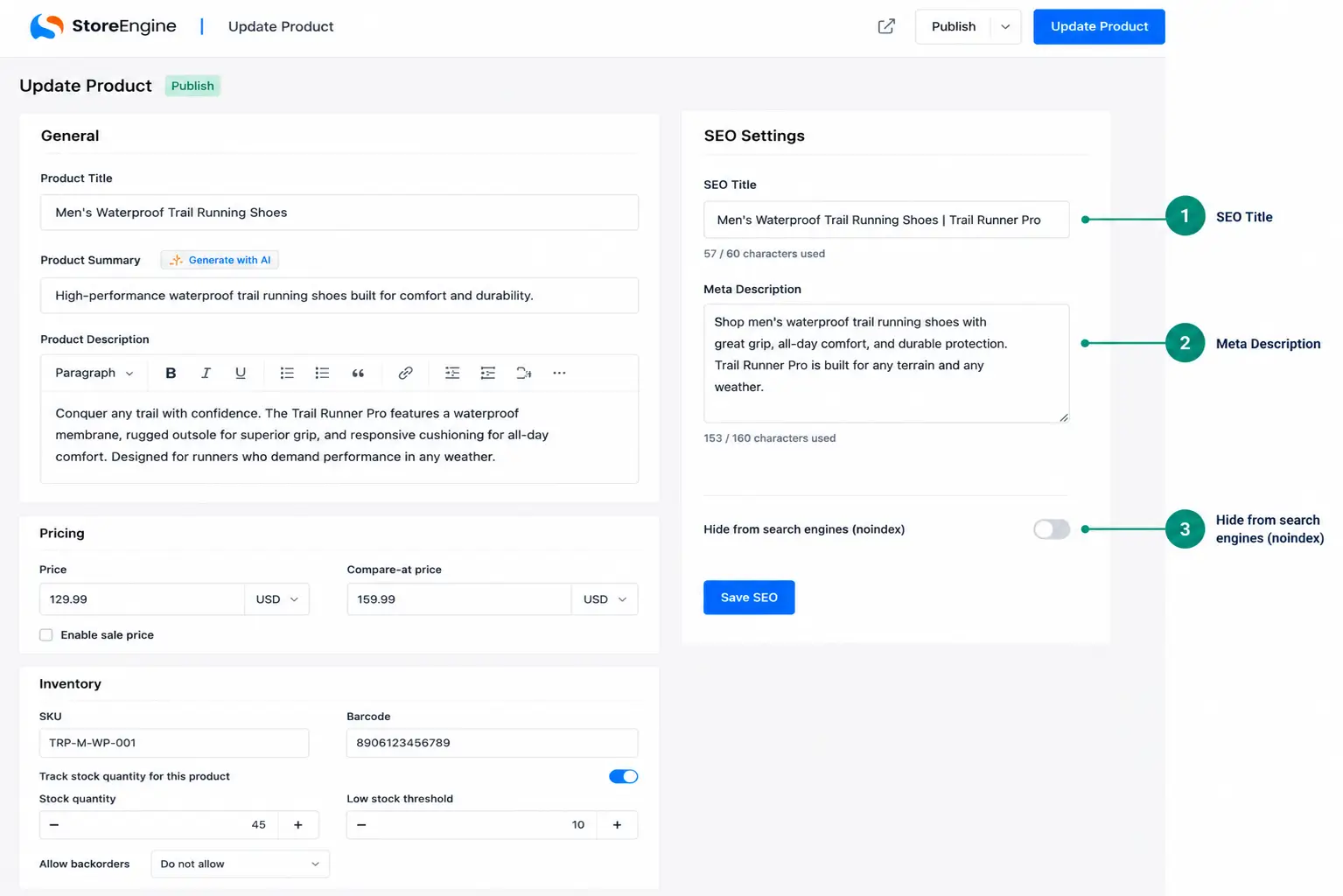Click the Price field showing 129.99
This screenshot has width=1343, height=896.
[x=142, y=599]
